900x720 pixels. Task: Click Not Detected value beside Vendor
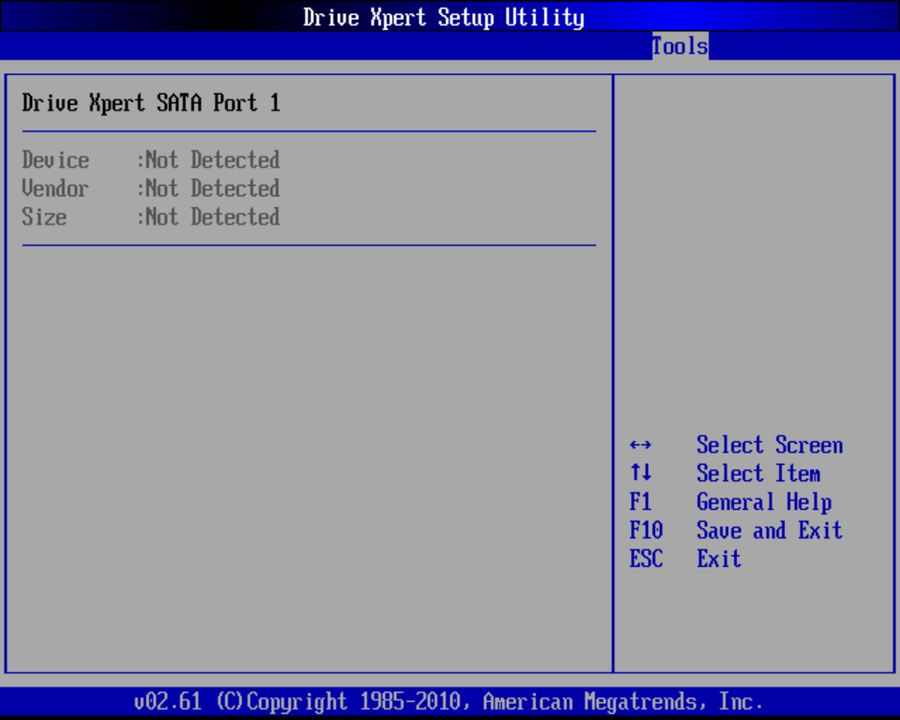(x=212, y=188)
